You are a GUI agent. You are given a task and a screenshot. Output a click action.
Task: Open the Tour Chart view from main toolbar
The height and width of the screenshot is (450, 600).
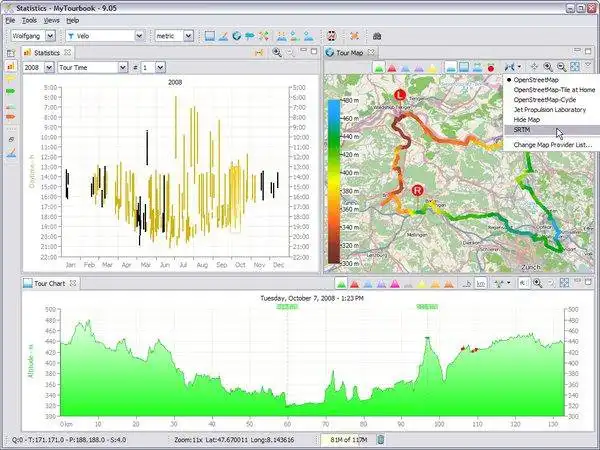pyautogui.click(x=209, y=36)
